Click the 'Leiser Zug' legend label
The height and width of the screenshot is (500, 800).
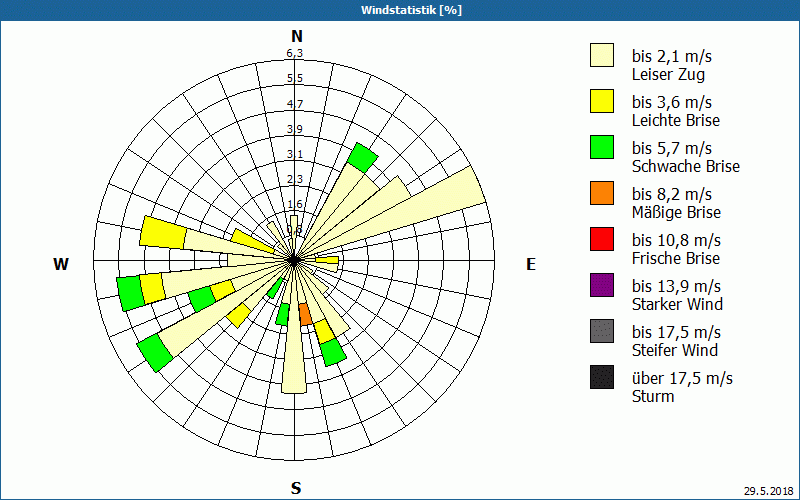point(668,74)
